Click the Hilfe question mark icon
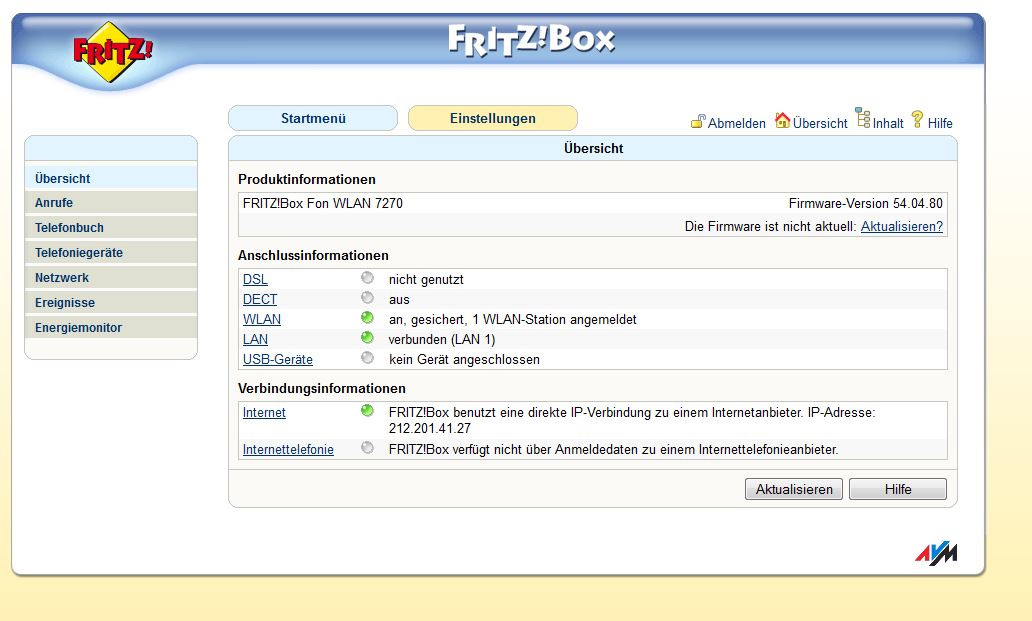The width and height of the screenshot is (1032, 621). (917, 119)
